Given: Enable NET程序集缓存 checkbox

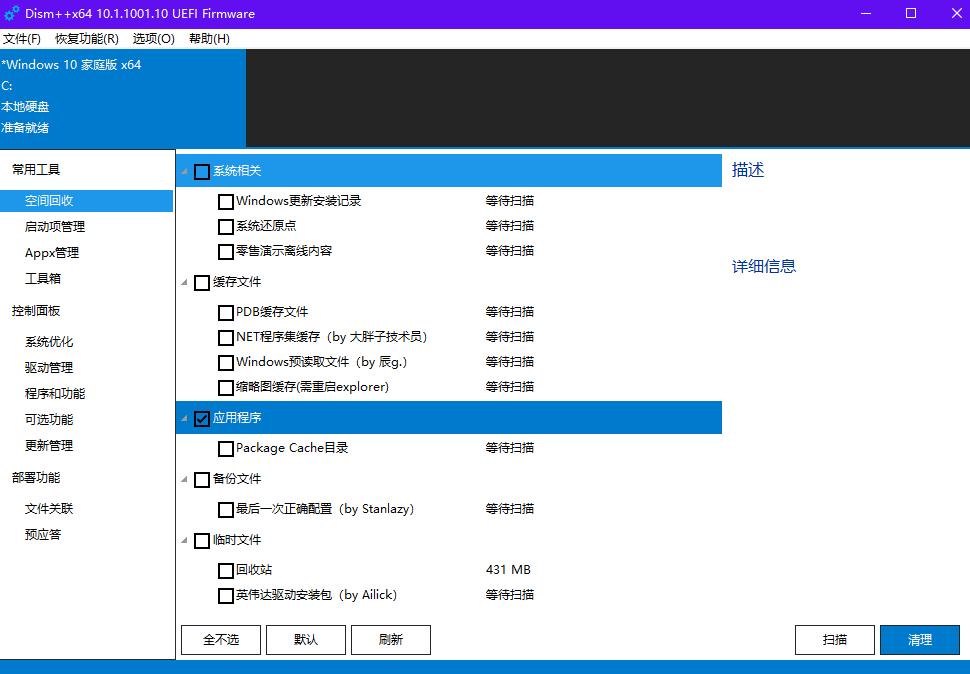Looking at the screenshot, I should tap(226, 338).
